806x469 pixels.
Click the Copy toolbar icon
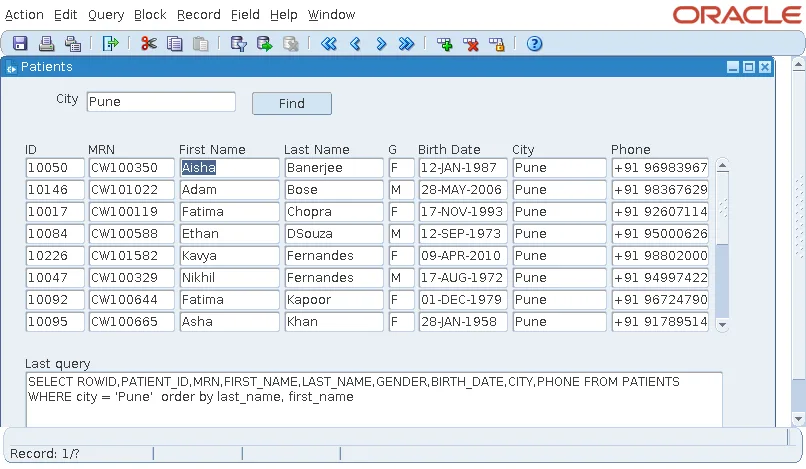(175, 44)
